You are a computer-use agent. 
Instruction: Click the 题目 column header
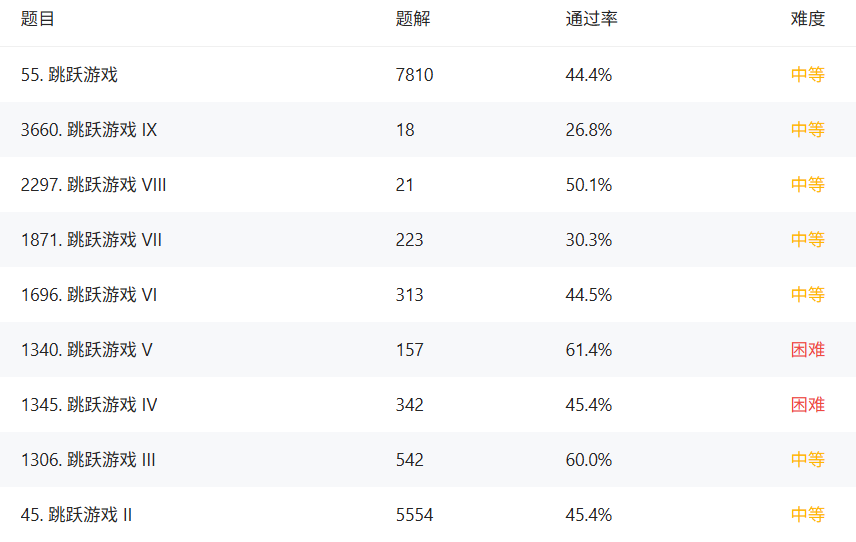point(38,19)
